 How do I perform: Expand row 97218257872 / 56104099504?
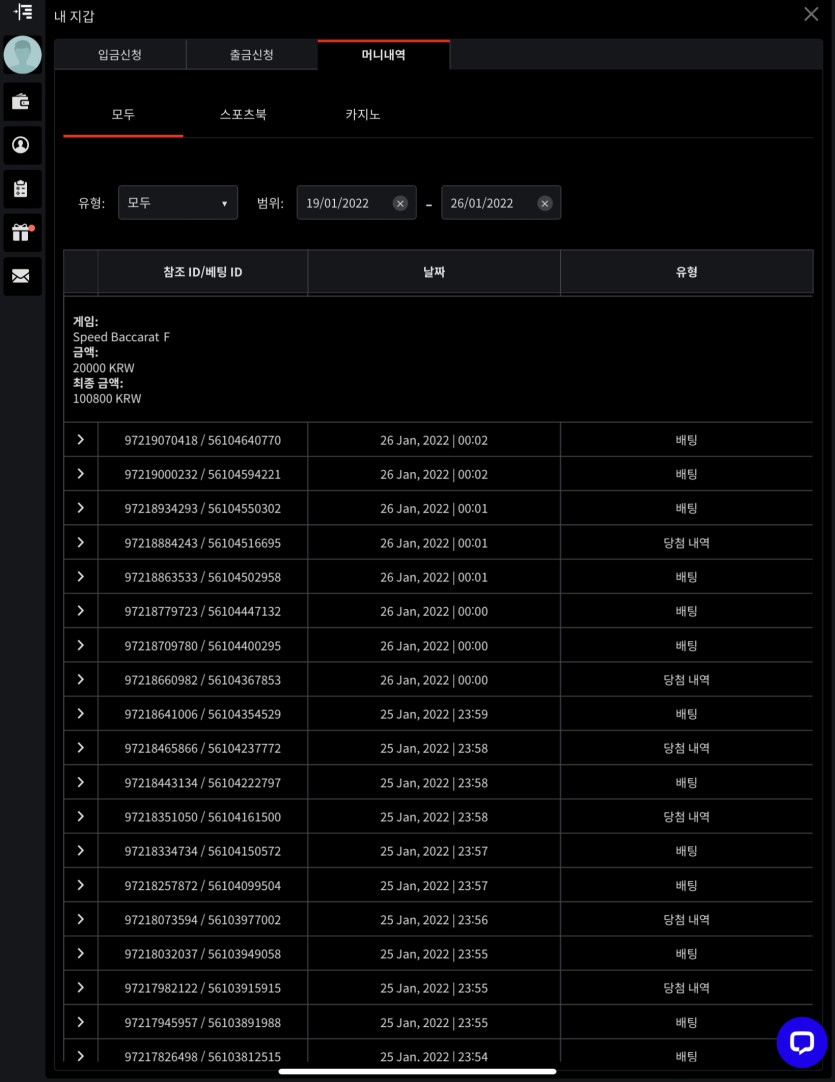pos(81,885)
